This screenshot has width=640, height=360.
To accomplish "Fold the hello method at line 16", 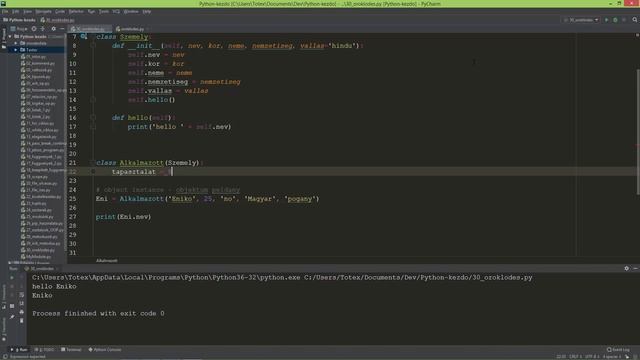I will 93,118.
